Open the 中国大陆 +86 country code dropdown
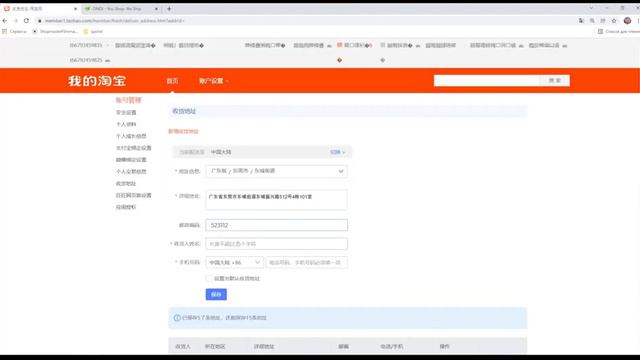This screenshot has width=640, height=360. pos(234,262)
